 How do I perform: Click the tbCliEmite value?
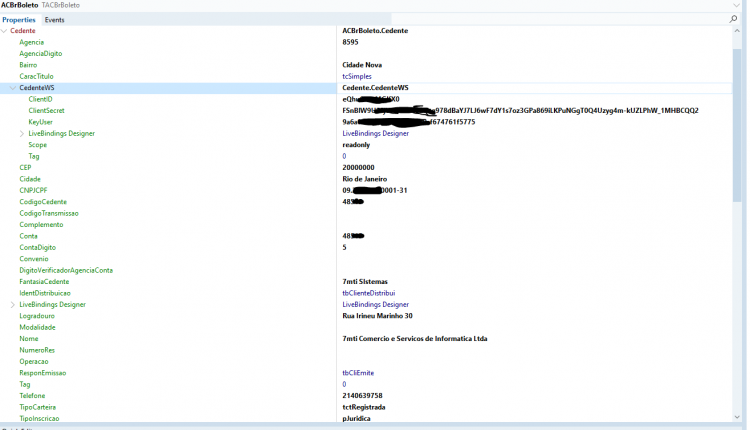(358, 373)
